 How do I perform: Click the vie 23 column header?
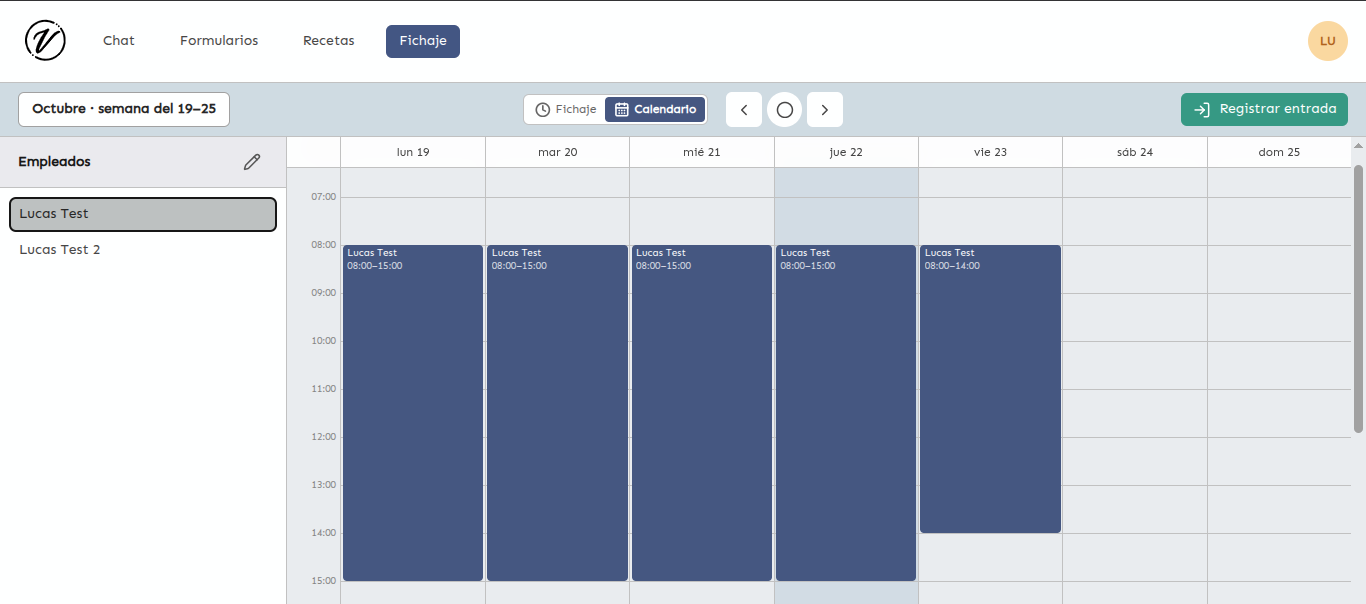click(x=990, y=152)
